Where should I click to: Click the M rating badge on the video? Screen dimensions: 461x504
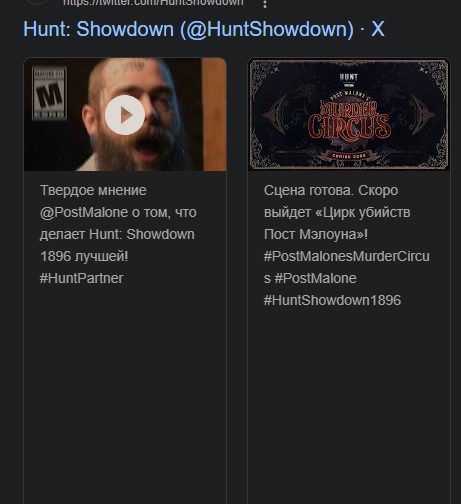click(x=49, y=93)
